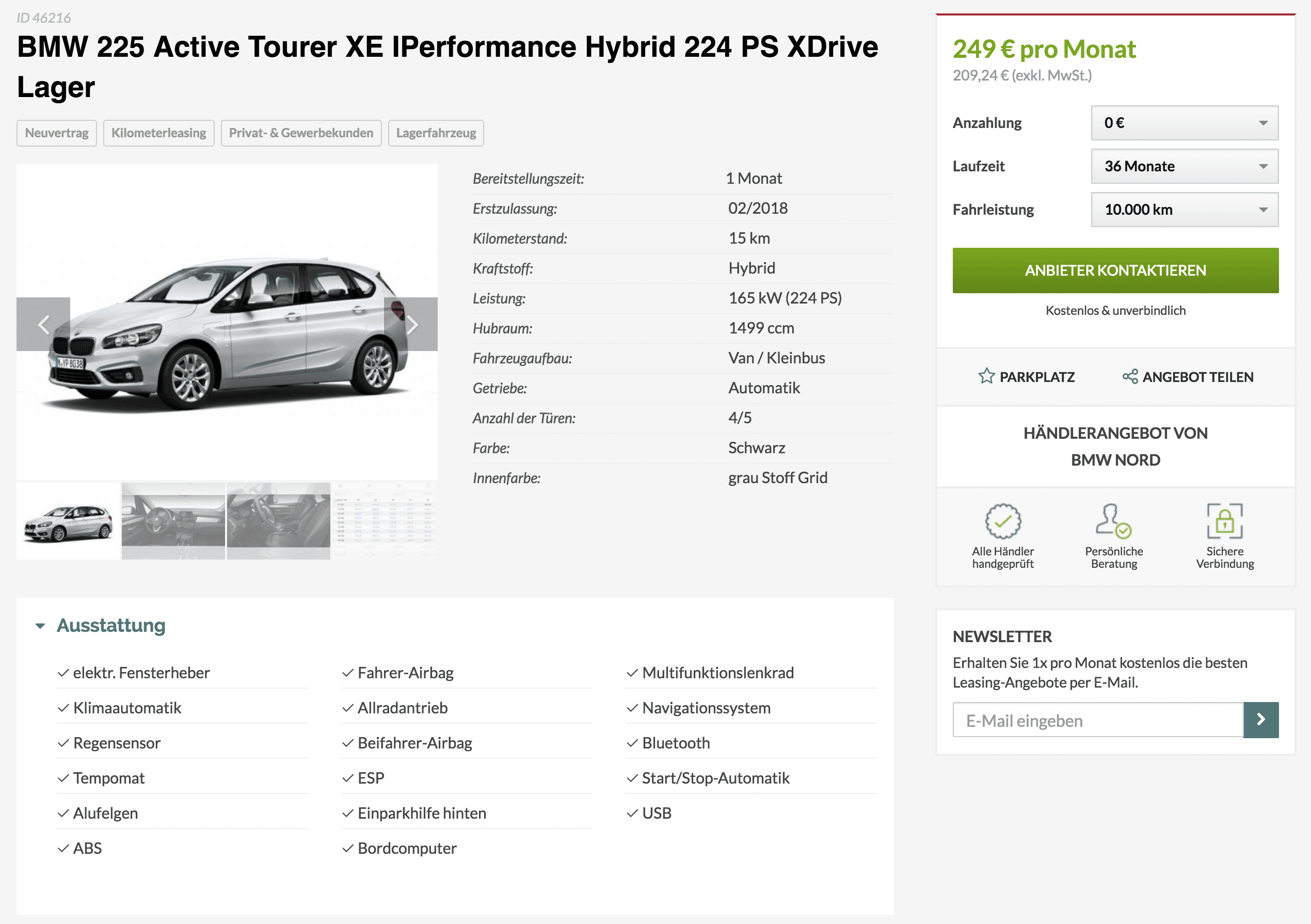Show the next car photo with right arrow
1311x924 pixels.
(411, 324)
